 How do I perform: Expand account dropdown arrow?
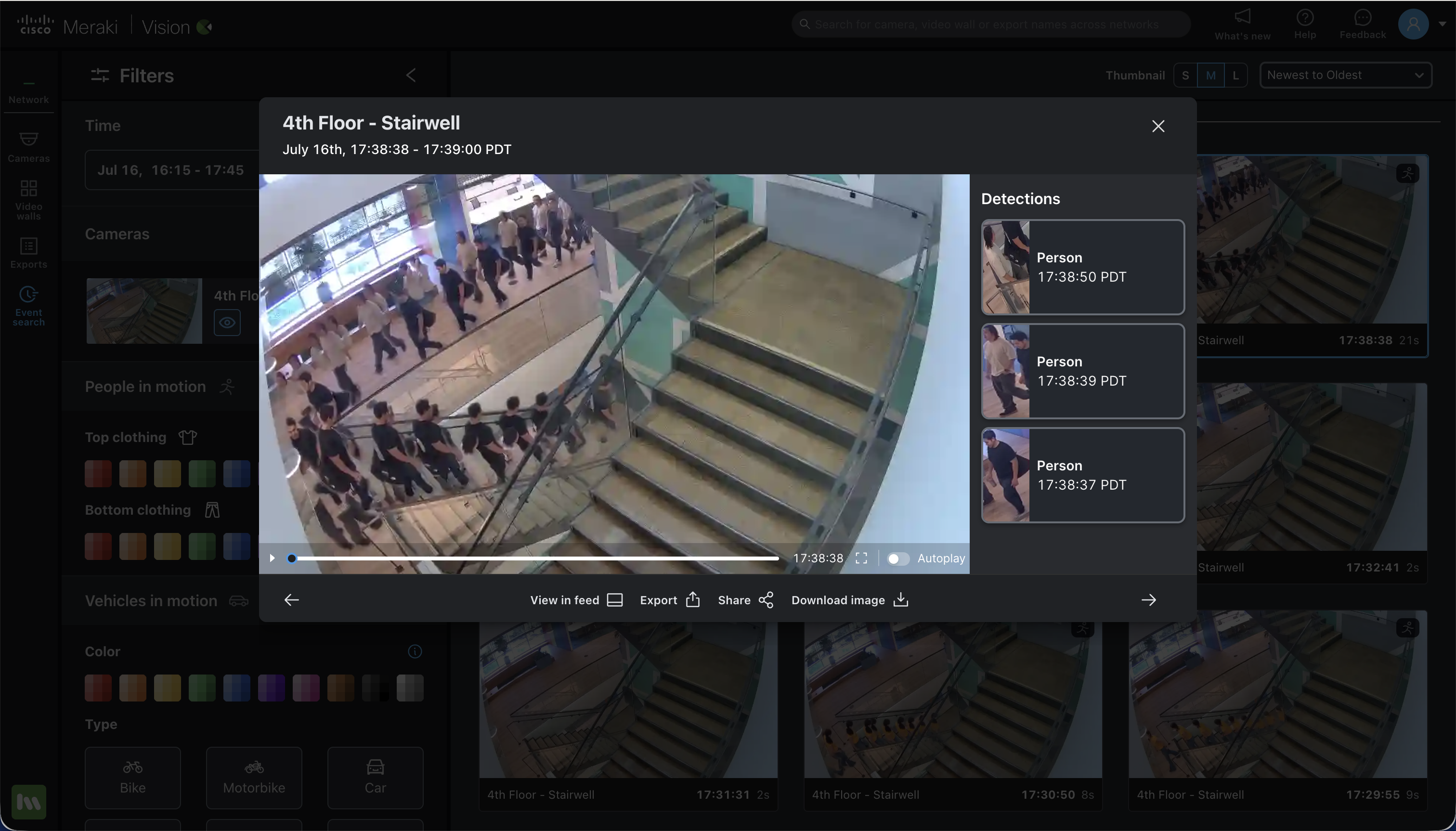click(1443, 24)
